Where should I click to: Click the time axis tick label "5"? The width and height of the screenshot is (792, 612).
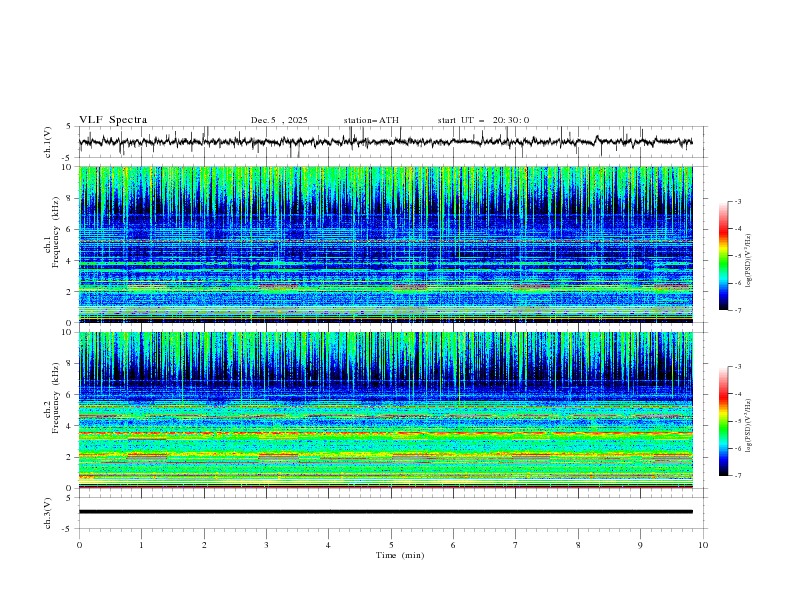[x=391, y=545]
